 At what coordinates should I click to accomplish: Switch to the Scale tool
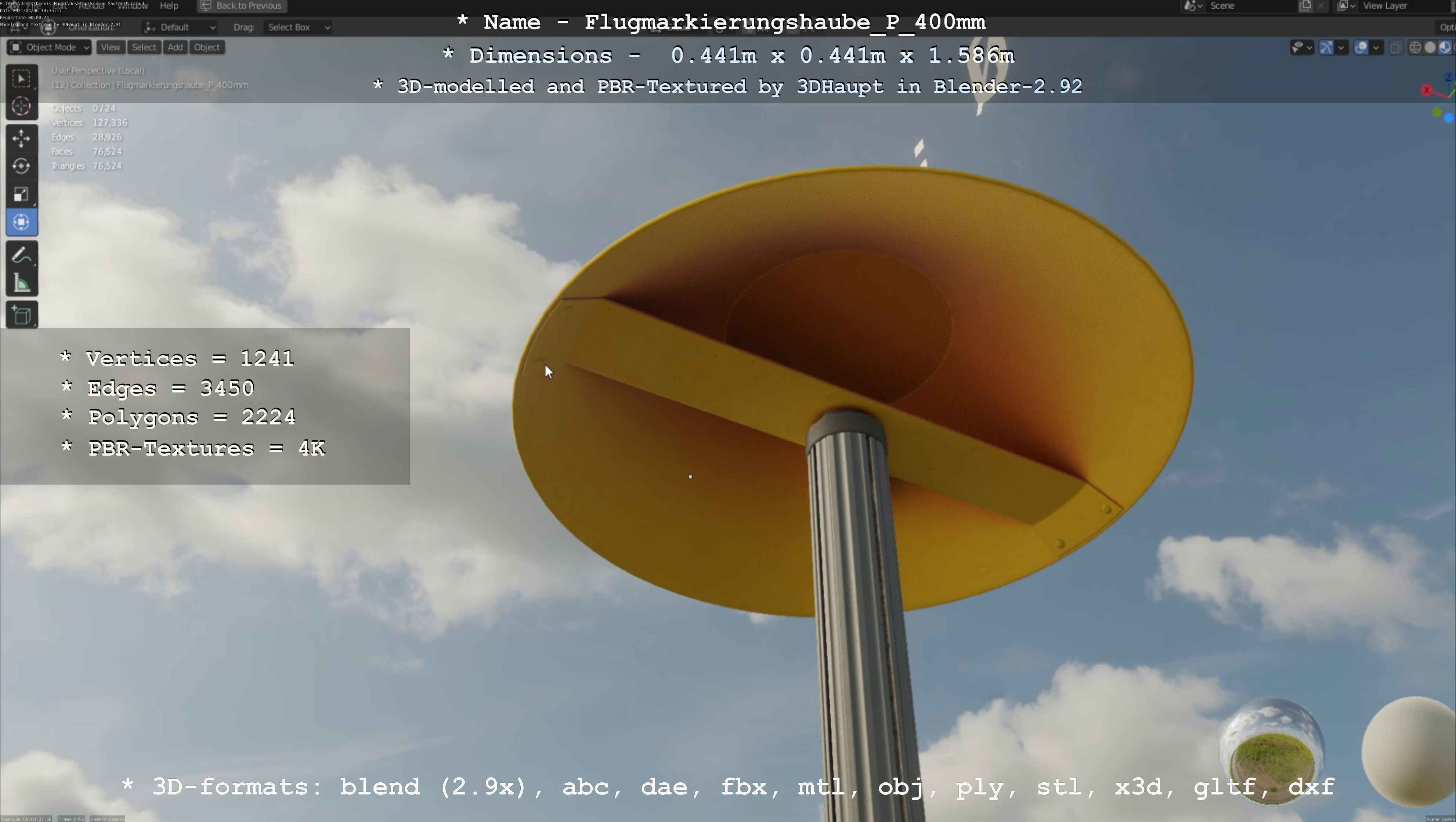coord(21,194)
